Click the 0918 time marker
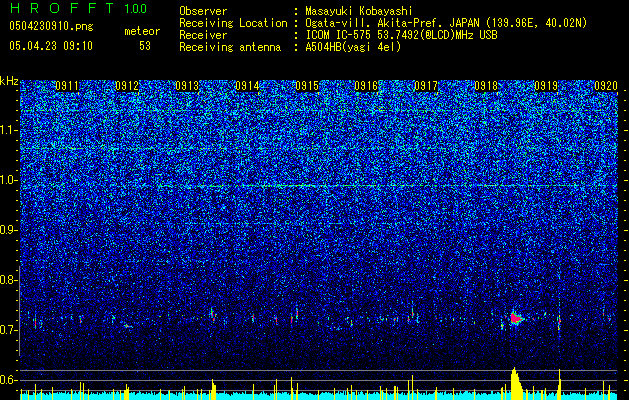 tap(486, 86)
